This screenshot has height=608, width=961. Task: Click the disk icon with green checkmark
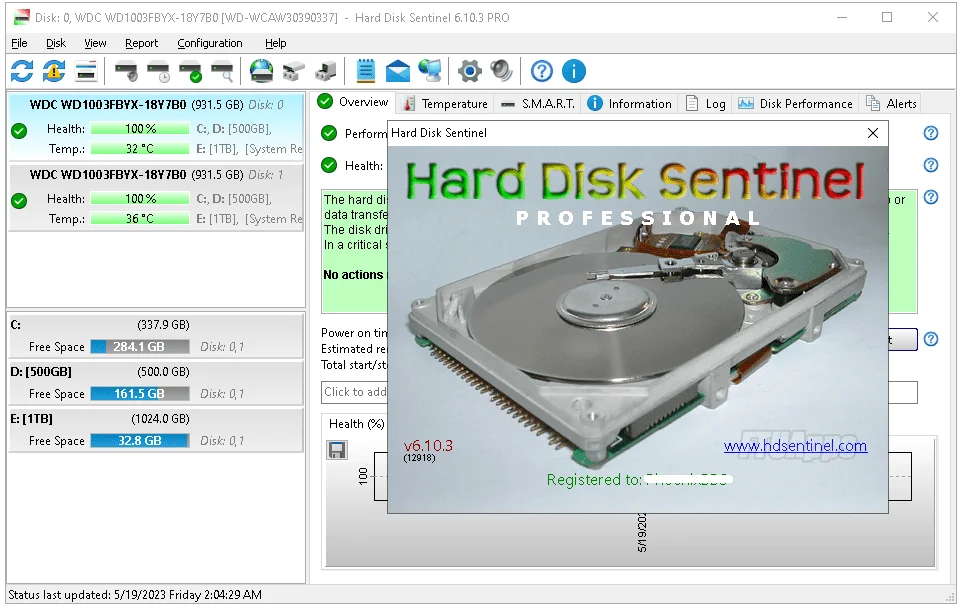pyautogui.click(x=190, y=71)
